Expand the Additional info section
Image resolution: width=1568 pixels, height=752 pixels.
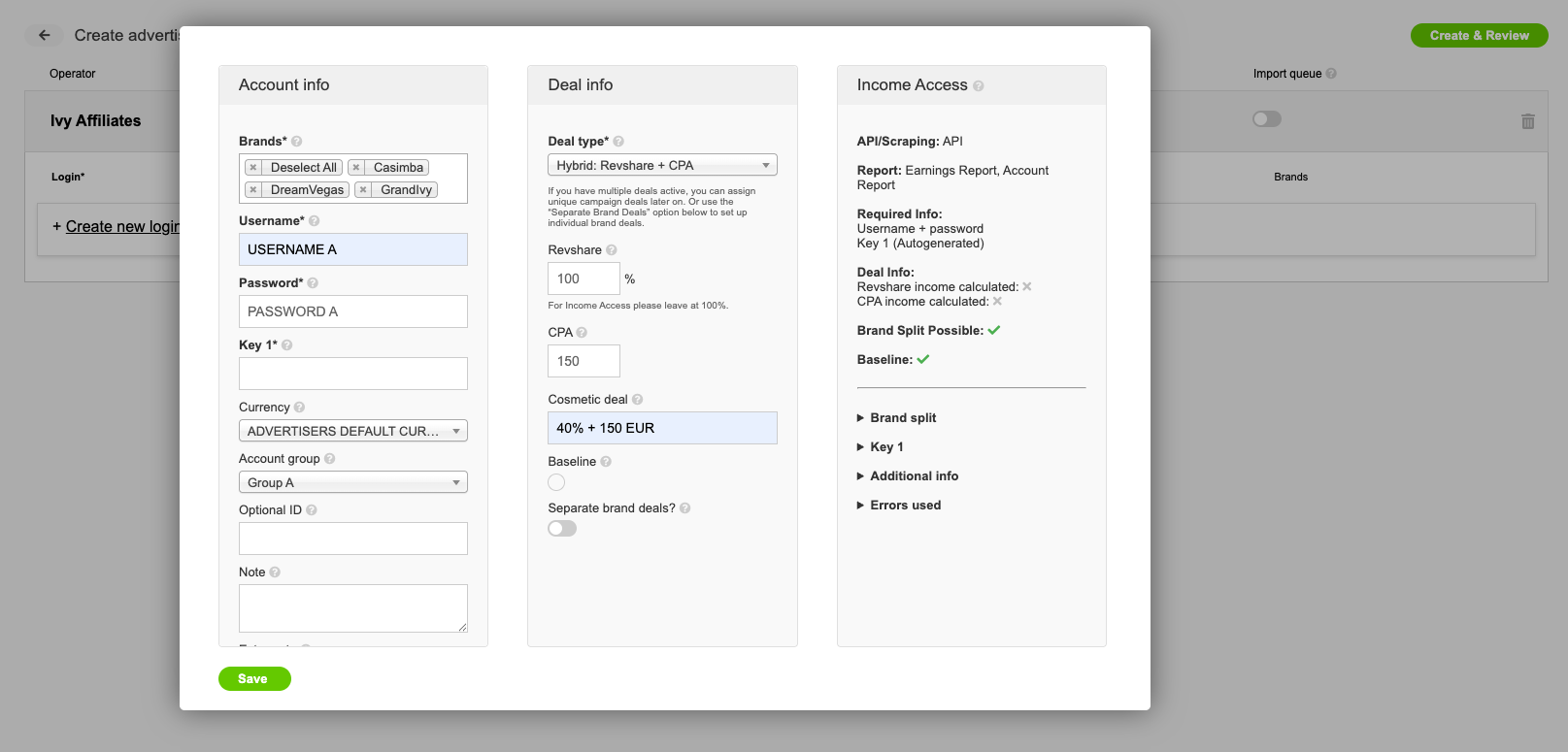pos(908,476)
